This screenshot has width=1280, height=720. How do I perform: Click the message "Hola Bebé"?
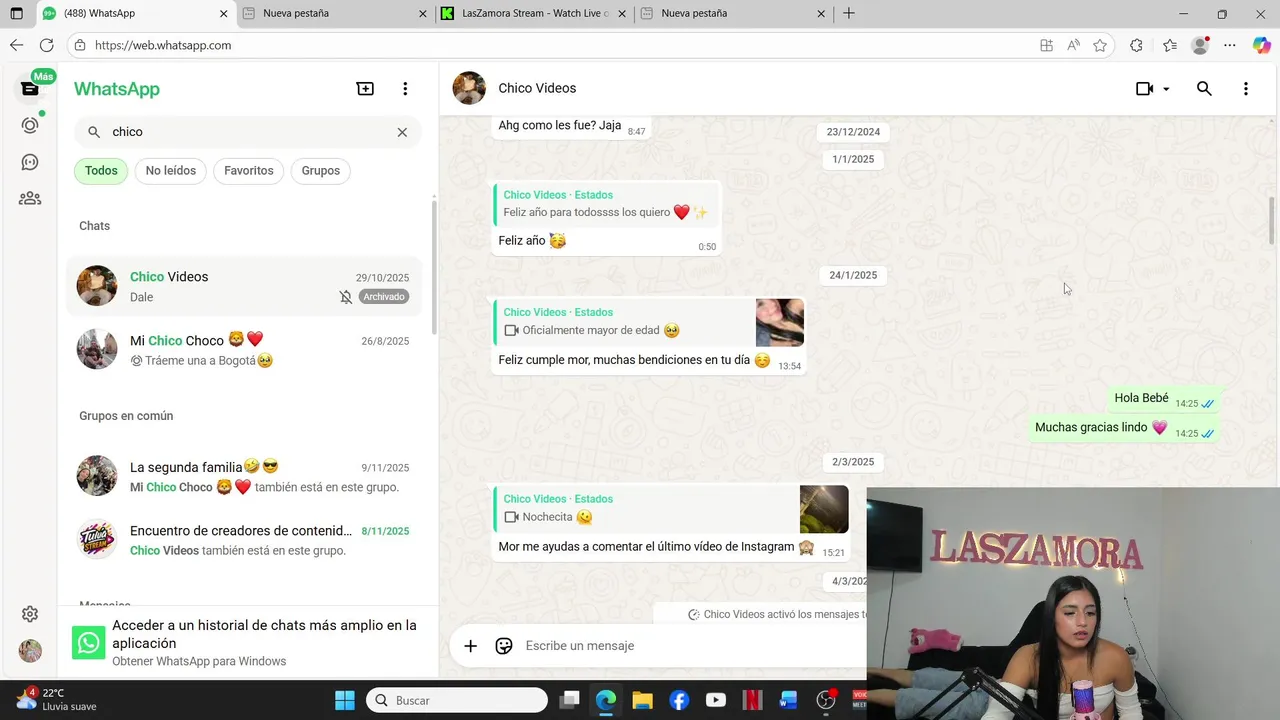(x=1164, y=398)
